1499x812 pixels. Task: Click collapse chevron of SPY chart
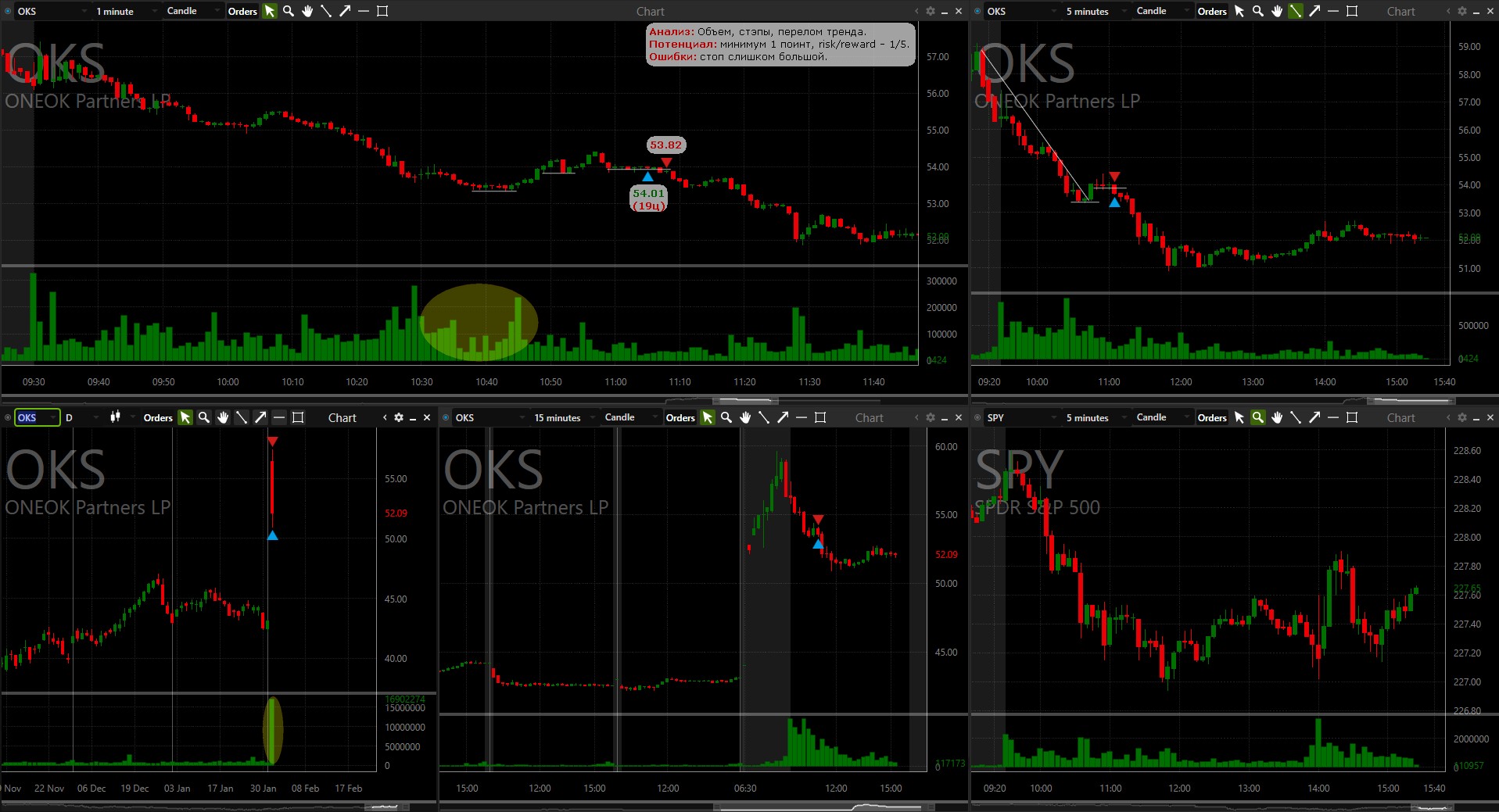[x=1448, y=417]
